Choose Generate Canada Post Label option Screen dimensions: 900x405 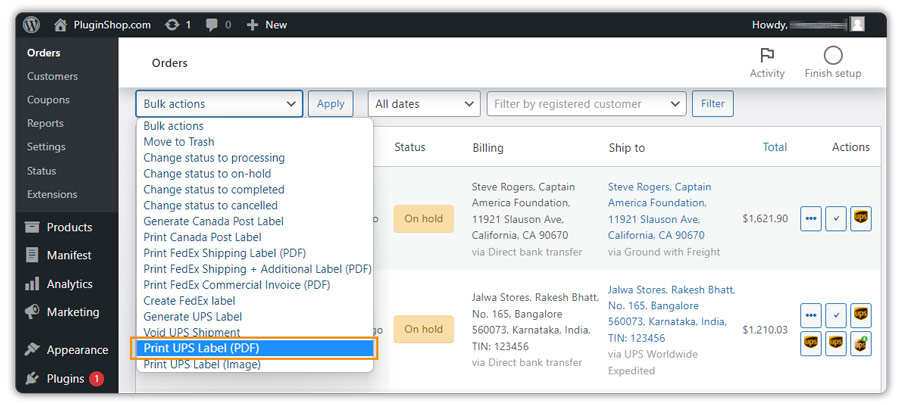click(x=255, y=221)
